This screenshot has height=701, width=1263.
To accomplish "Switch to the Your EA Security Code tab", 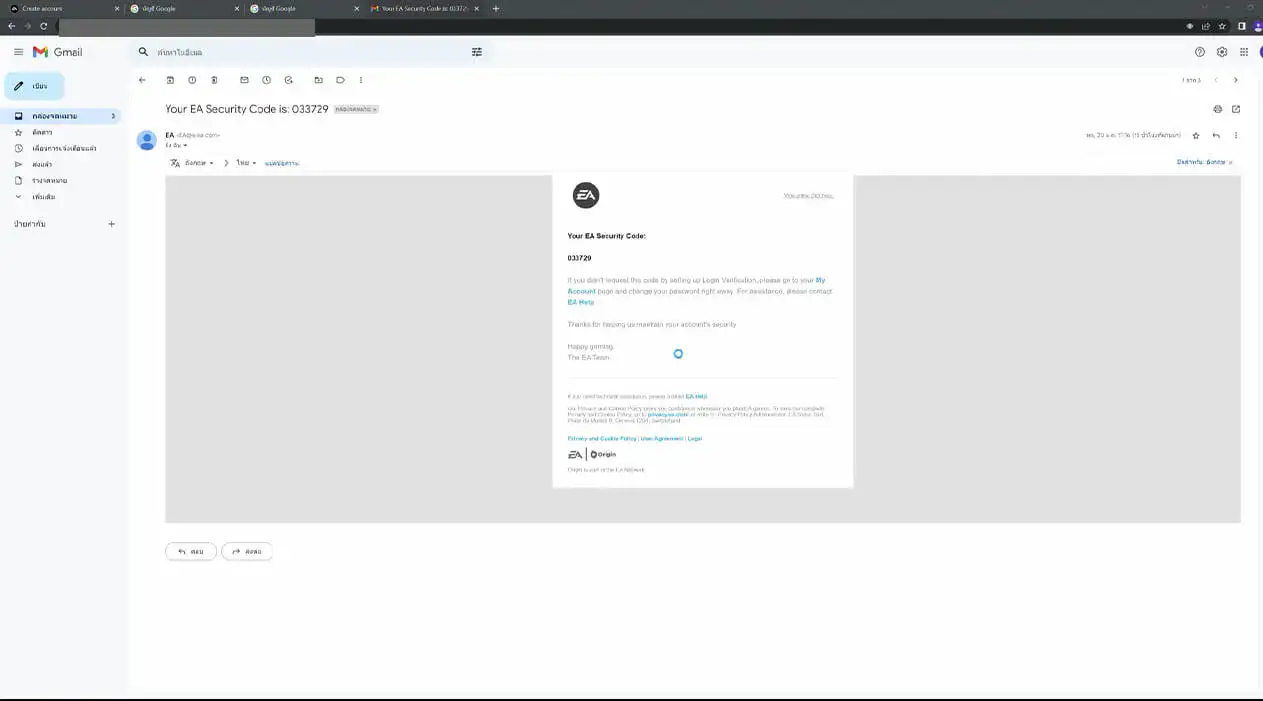I will (423, 8).
